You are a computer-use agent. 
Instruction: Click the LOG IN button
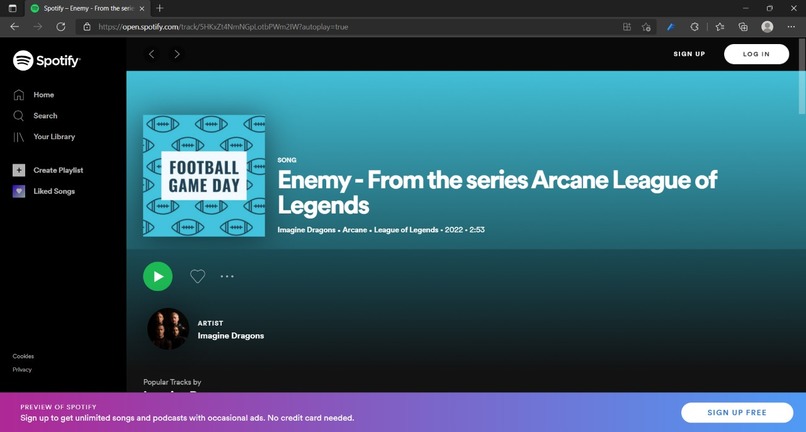point(756,54)
